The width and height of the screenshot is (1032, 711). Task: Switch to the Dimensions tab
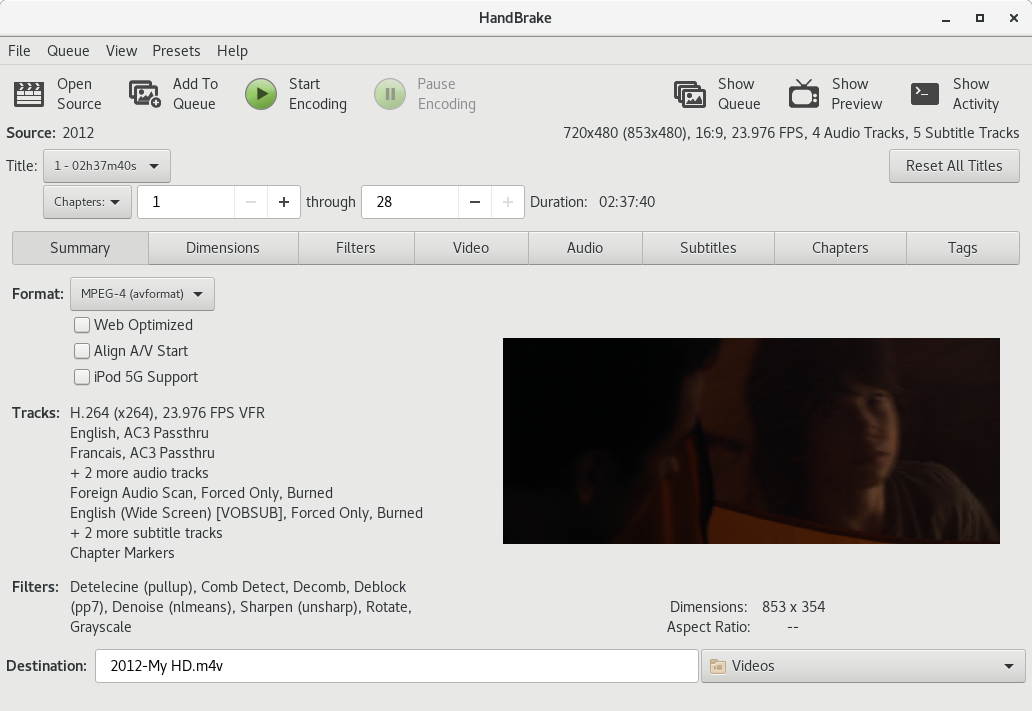pyautogui.click(x=223, y=248)
